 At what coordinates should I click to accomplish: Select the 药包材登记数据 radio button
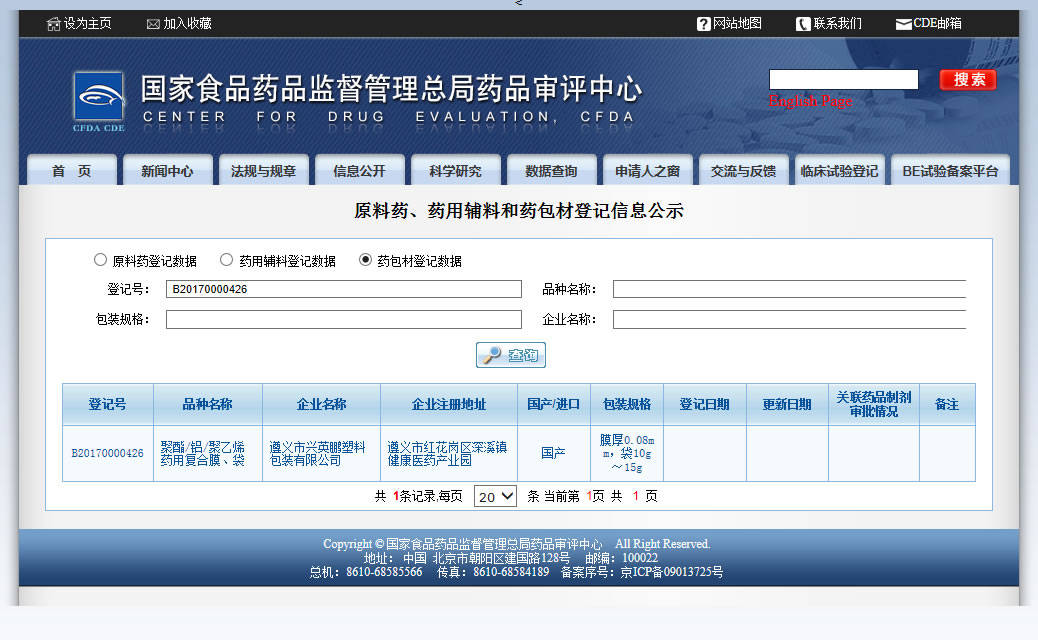click(x=365, y=260)
